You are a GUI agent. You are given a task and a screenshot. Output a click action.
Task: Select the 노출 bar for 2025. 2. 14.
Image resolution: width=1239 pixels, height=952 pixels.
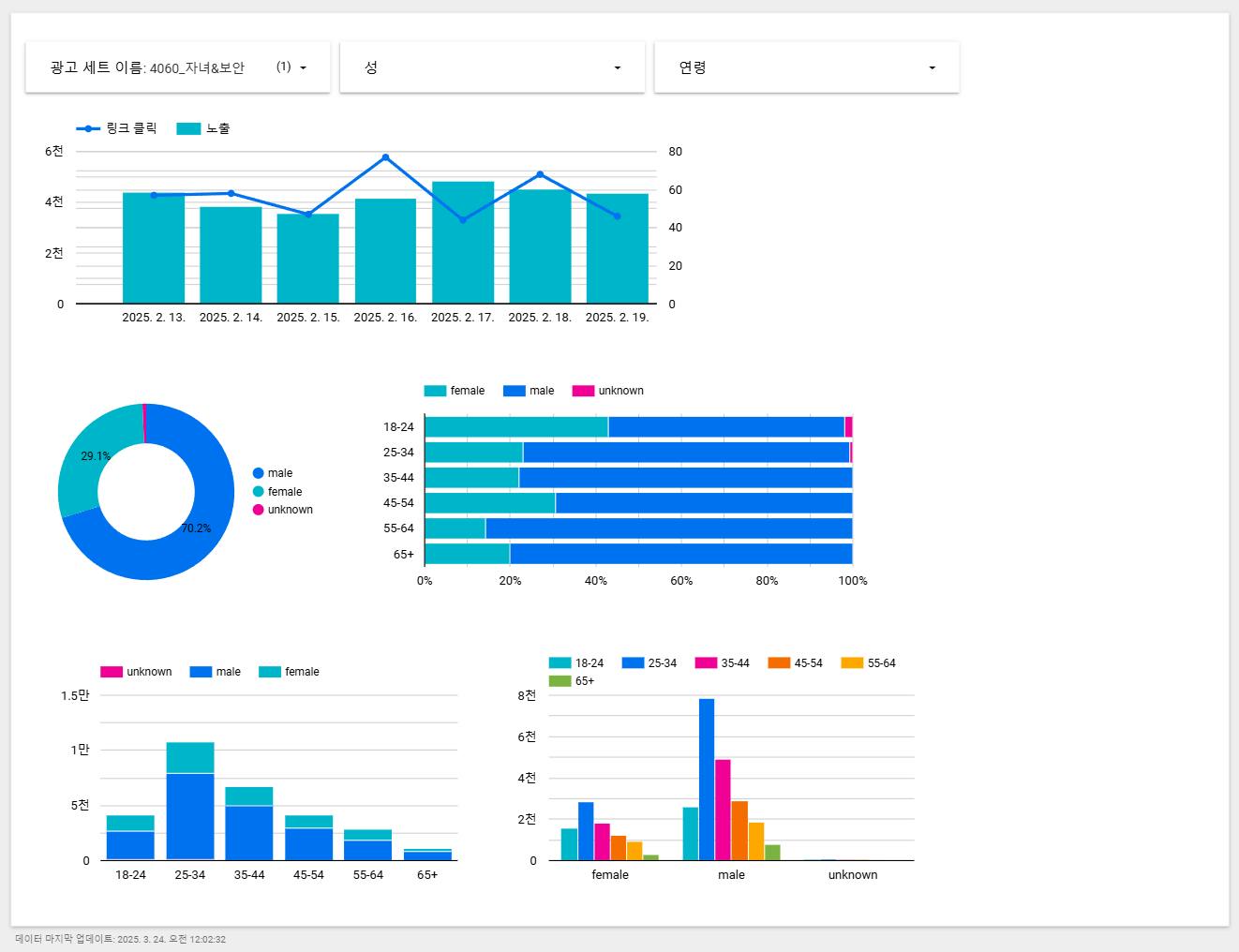[x=231, y=255]
